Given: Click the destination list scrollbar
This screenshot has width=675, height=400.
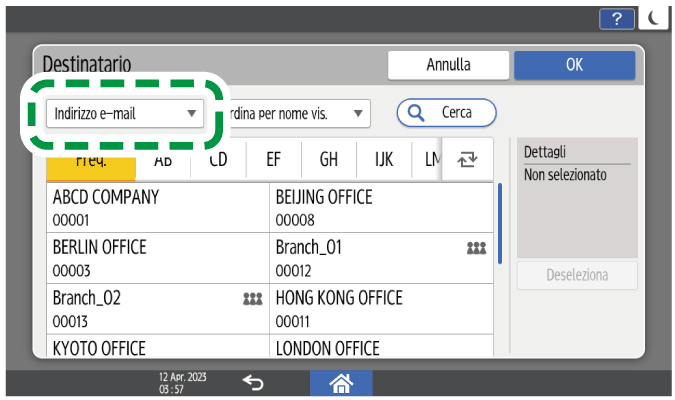Looking at the screenshot, I should pos(500,222).
